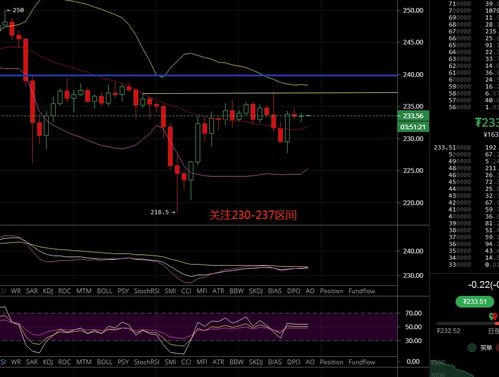This screenshot has width=499, height=377.
Task: Click the blue horizontal line at 240.00
Action: click(199, 75)
